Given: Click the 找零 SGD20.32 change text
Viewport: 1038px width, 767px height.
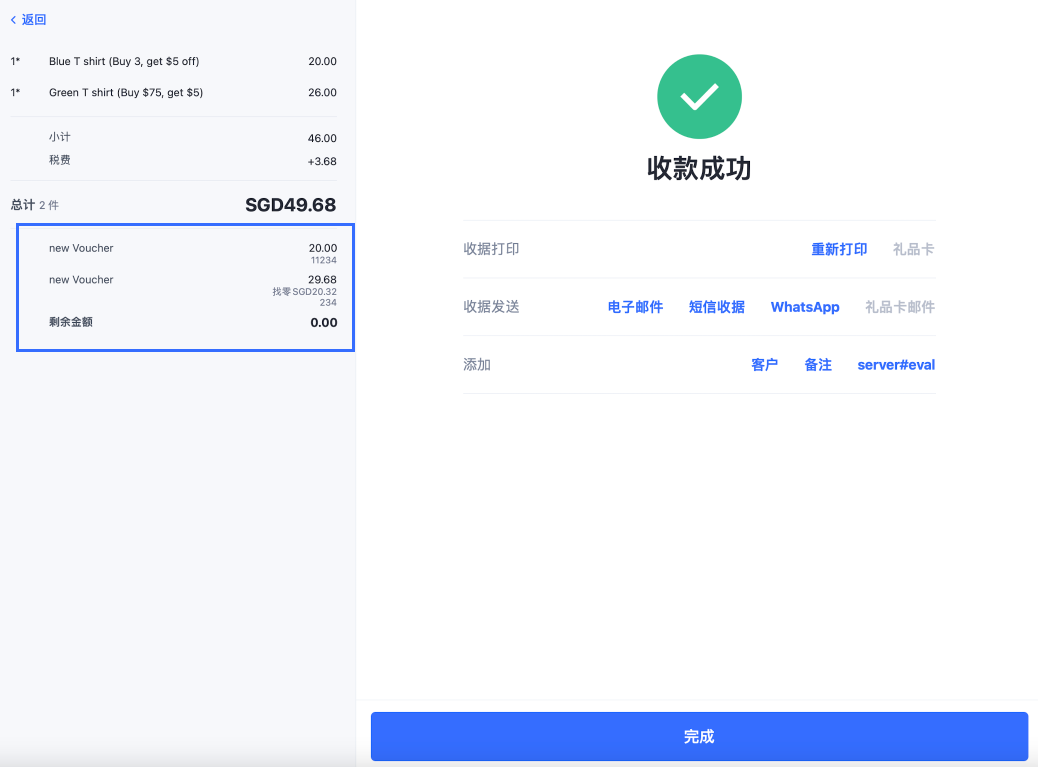Looking at the screenshot, I should pyautogui.click(x=305, y=291).
